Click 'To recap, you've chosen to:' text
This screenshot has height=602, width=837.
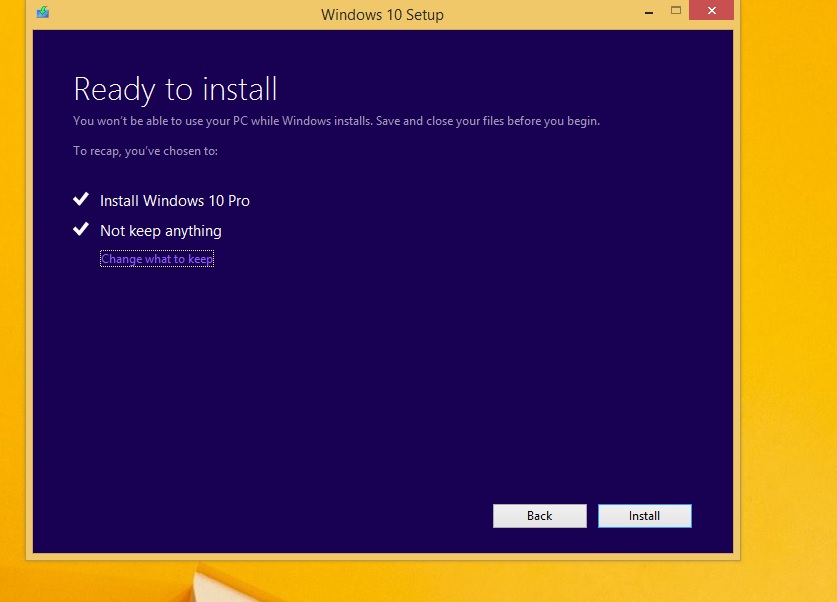click(145, 151)
